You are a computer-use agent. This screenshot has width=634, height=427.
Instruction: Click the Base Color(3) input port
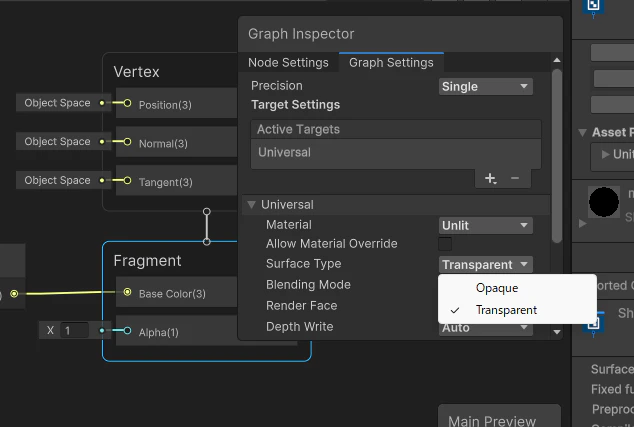pyautogui.click(x=127, y=293)
